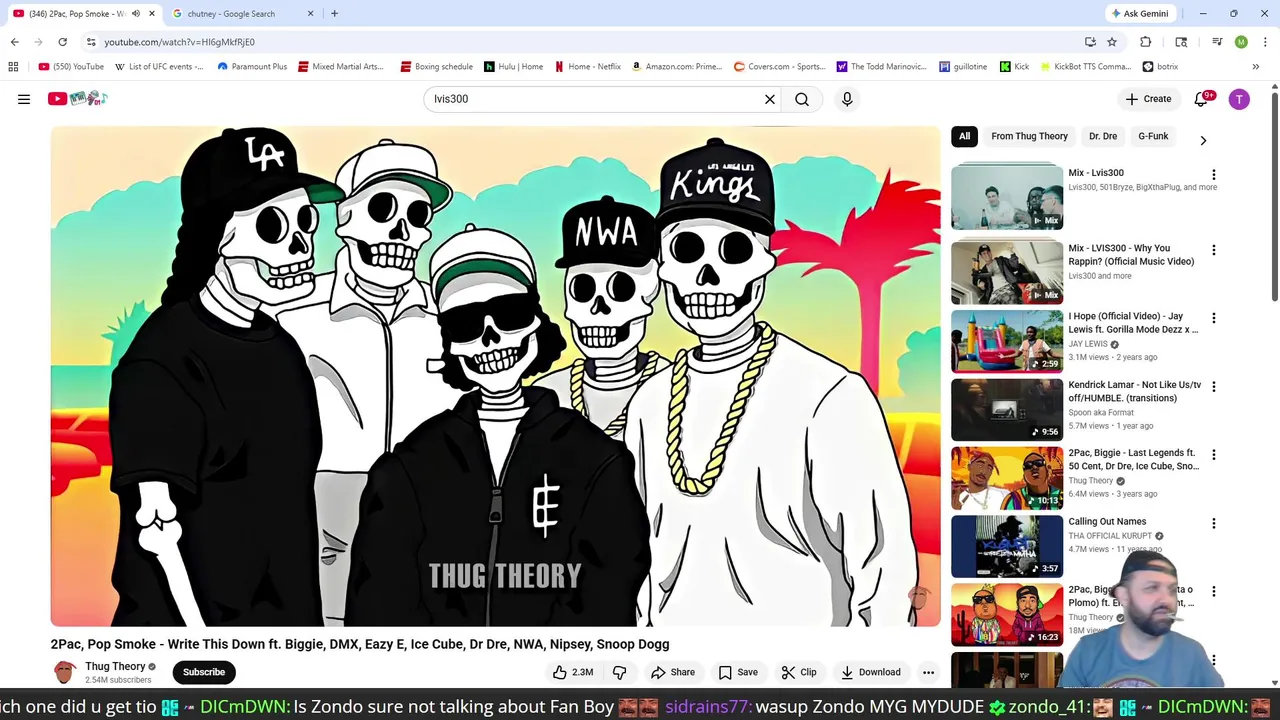Click the Create button
Viewport: 1280px width, 720px height.
click(1148, 99)
